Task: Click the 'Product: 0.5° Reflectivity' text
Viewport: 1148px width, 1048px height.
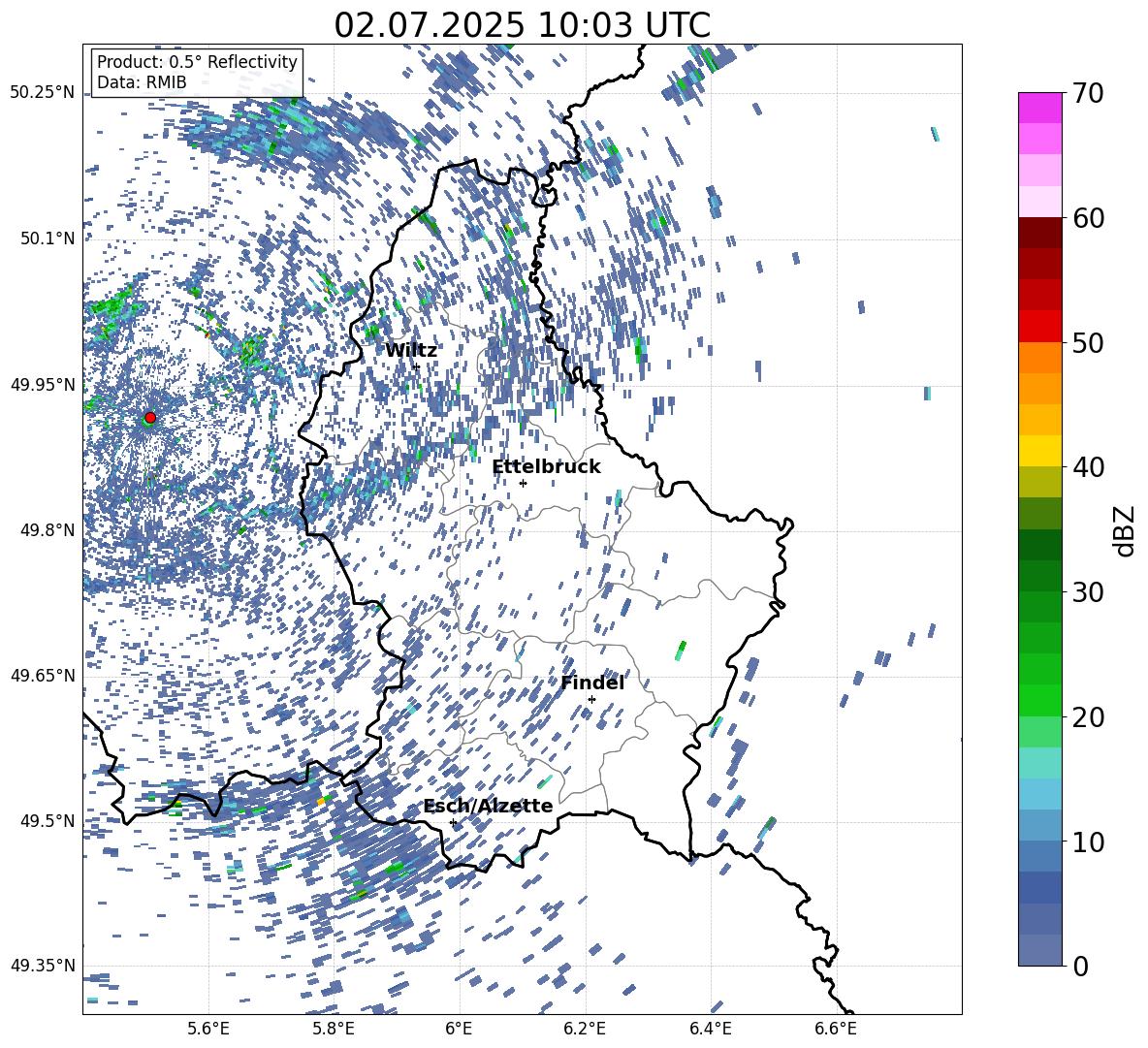Action: (197, 61)
